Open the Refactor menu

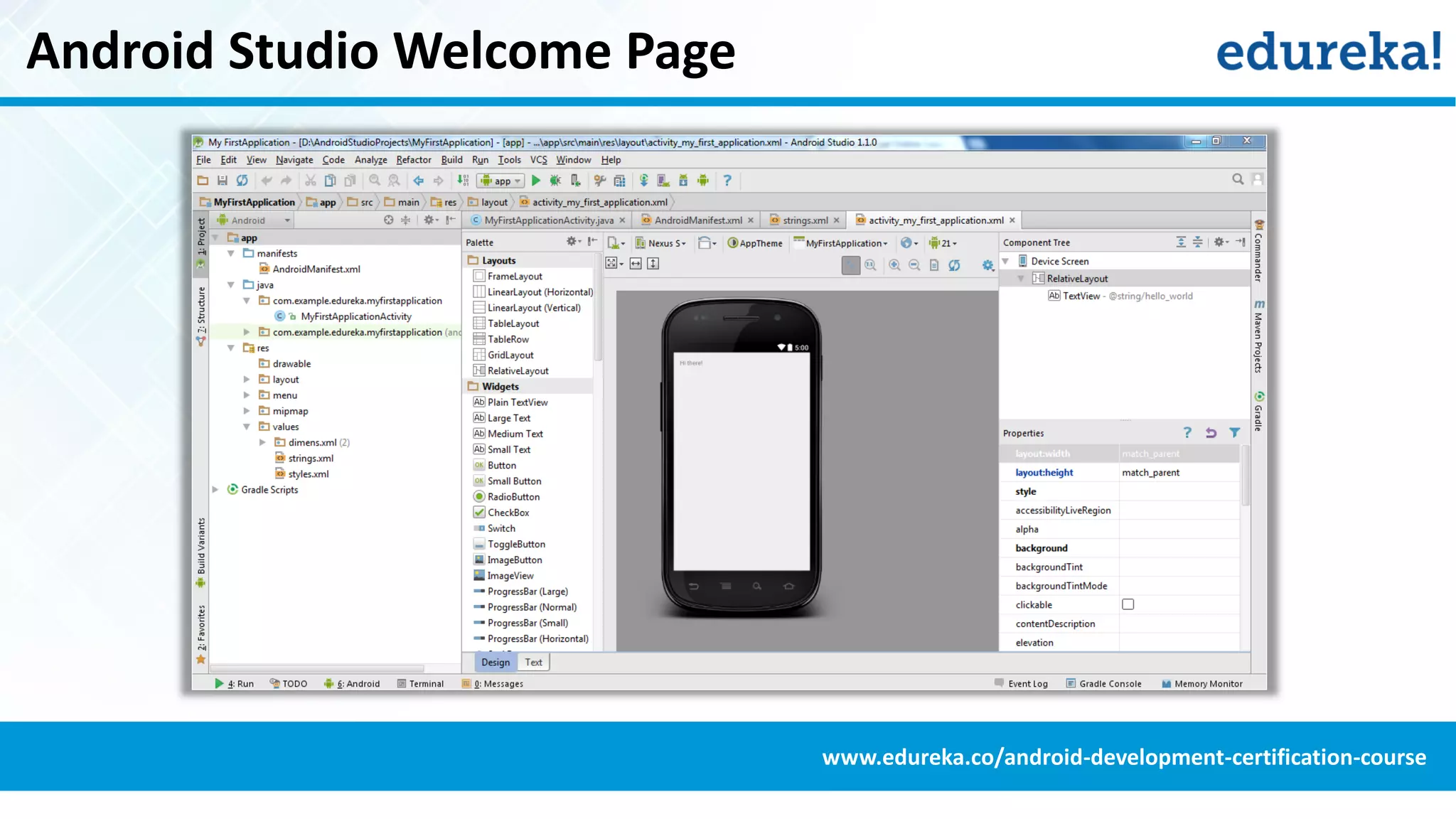coord(414,160)
